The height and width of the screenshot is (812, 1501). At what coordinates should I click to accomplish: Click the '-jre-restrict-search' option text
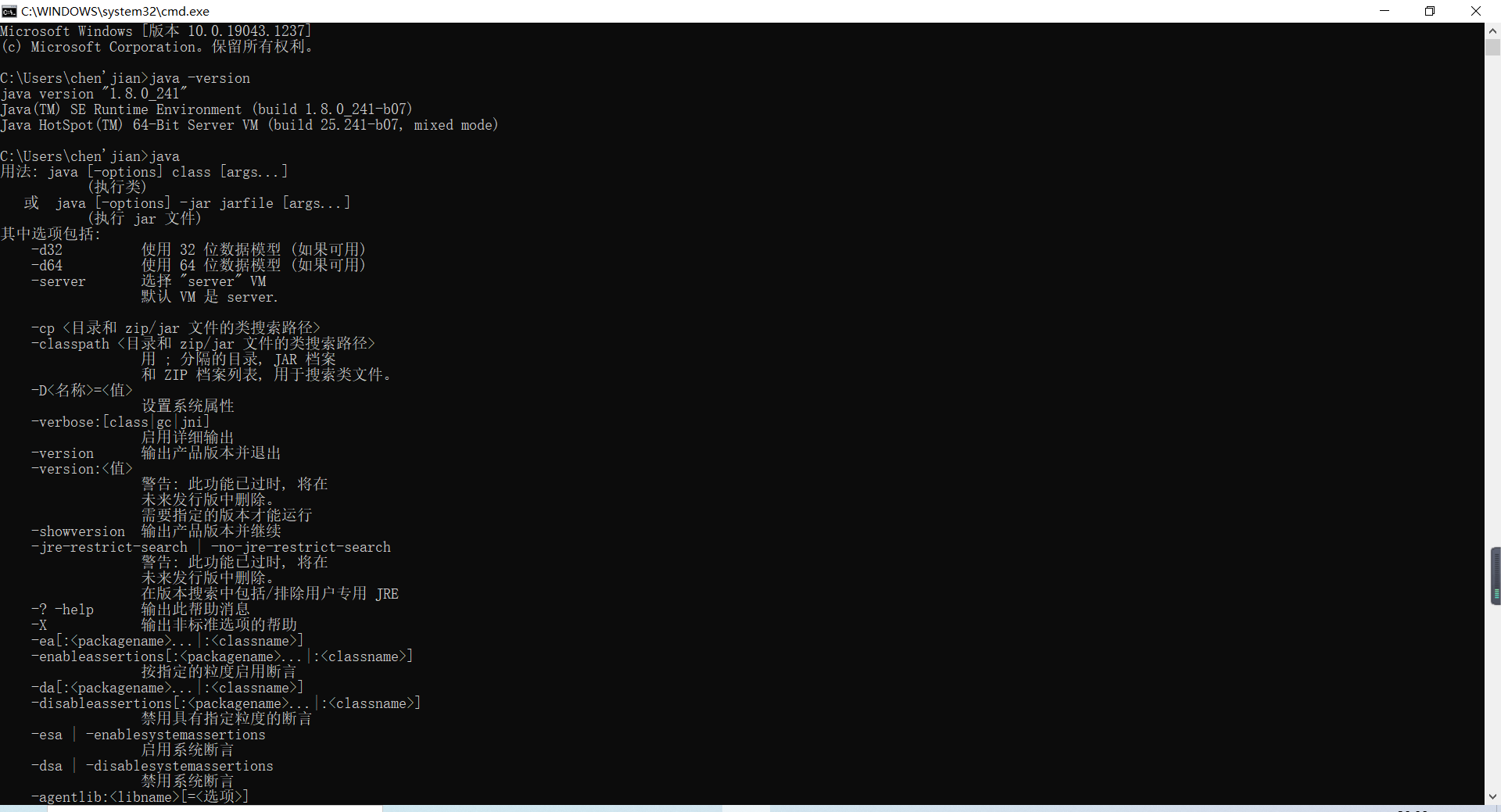[x=109, y=547]
